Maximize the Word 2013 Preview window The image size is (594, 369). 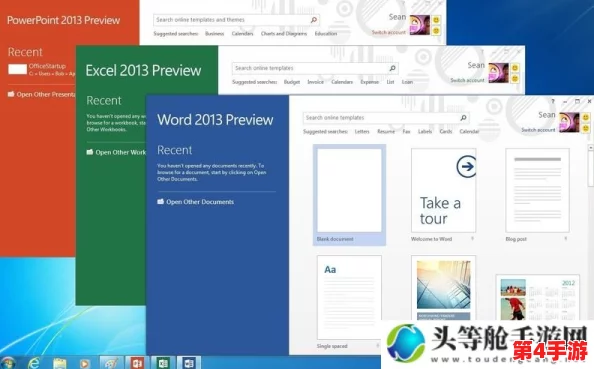[577, 101]
